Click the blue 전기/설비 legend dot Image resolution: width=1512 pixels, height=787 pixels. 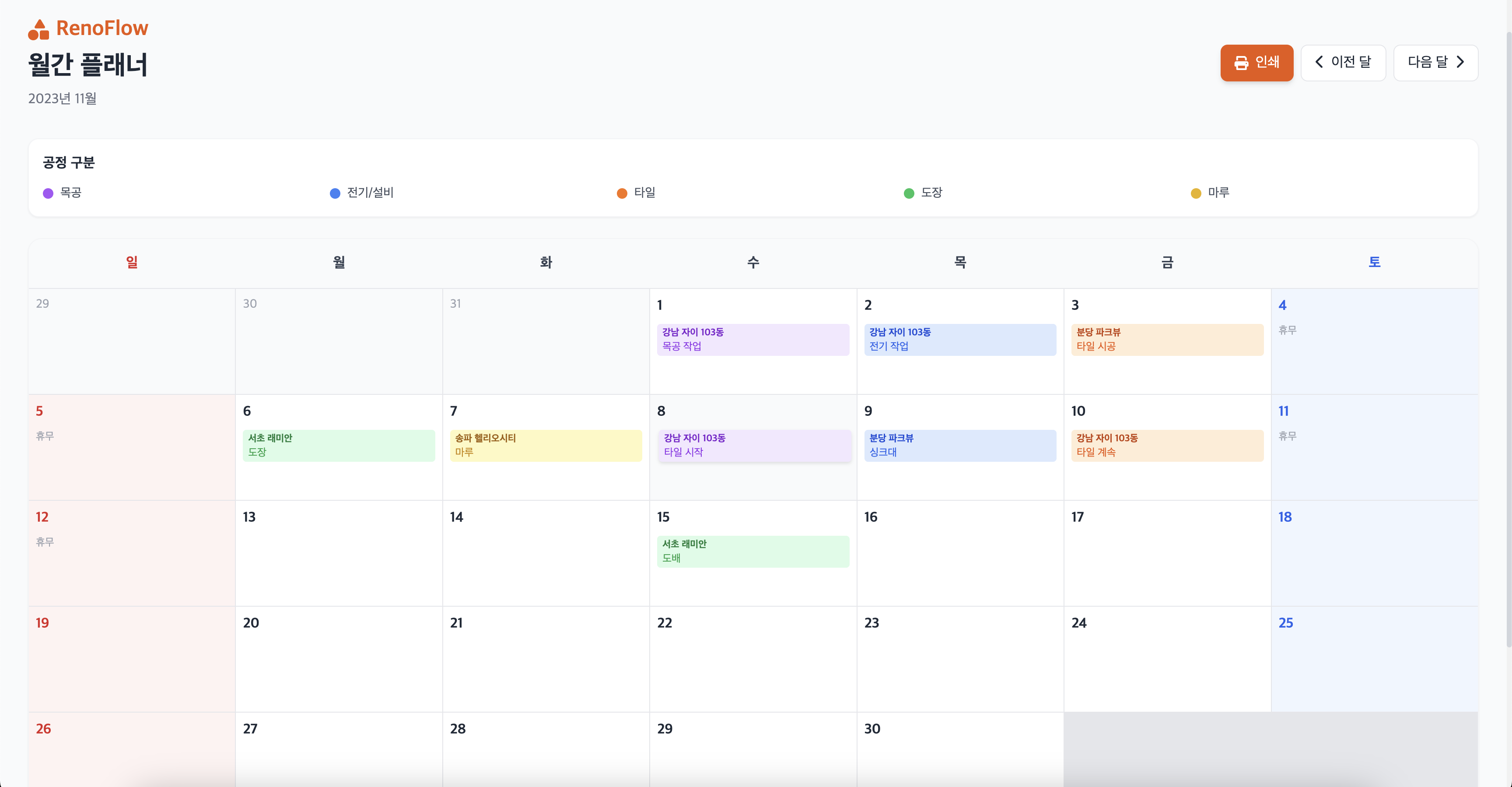335,193
